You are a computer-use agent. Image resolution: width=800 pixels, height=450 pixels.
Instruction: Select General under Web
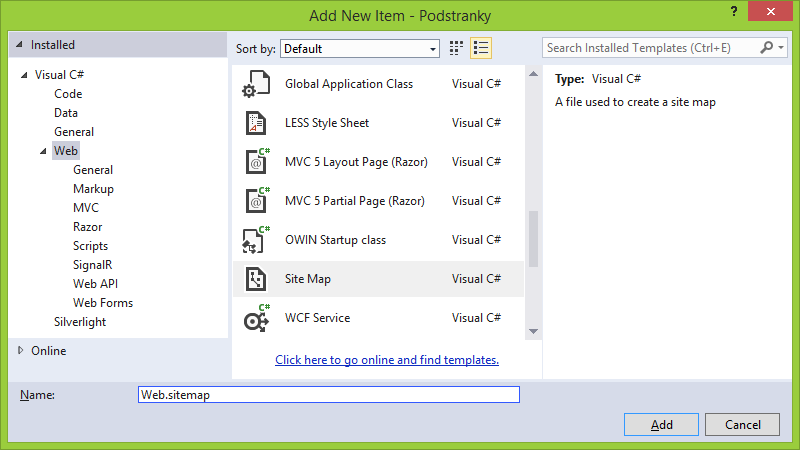pos(93,170)
